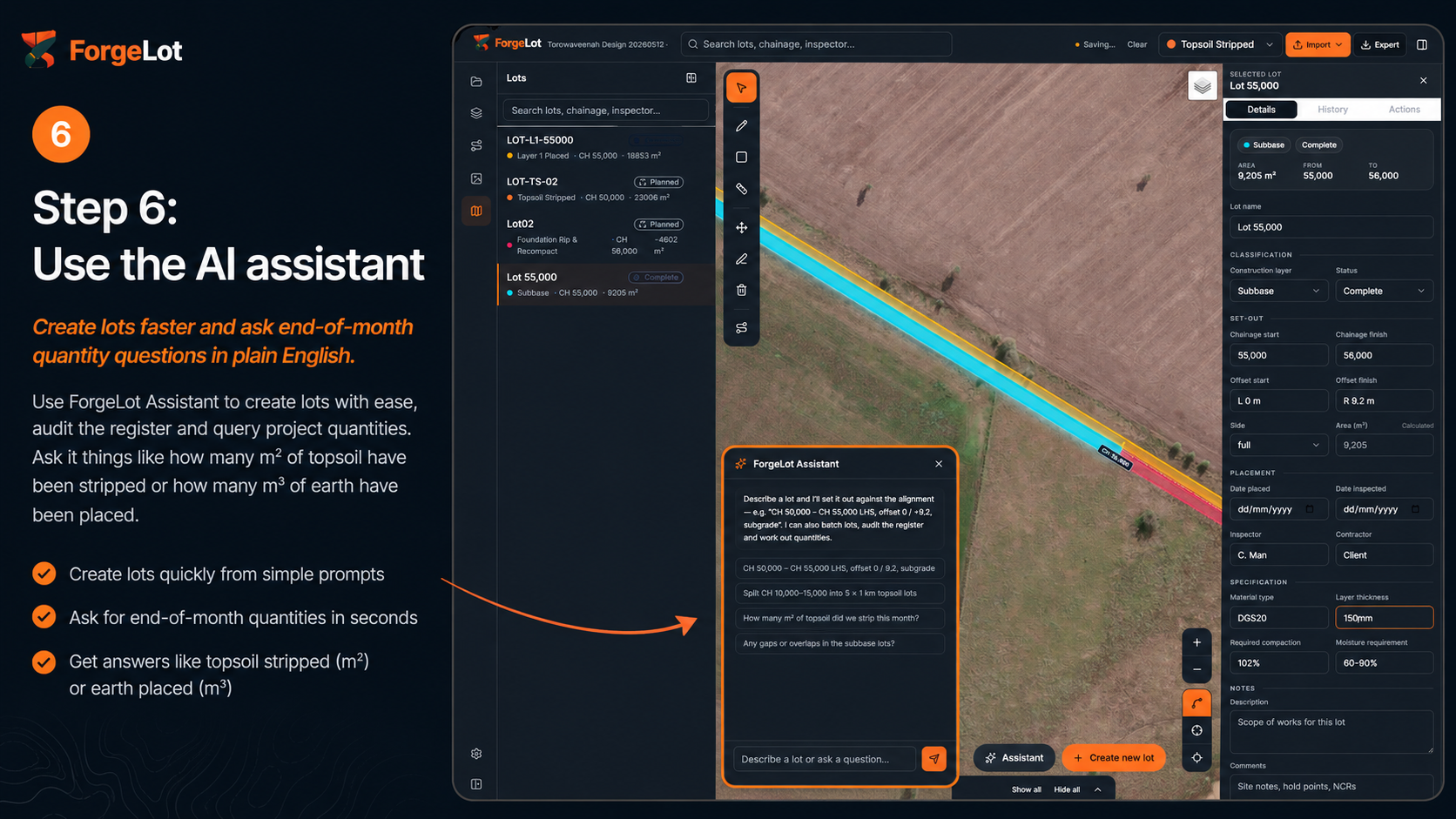Select the pointer tool on the map toolbar
This screenshot has width=1456, height=819.
click(x=741, y=88)
